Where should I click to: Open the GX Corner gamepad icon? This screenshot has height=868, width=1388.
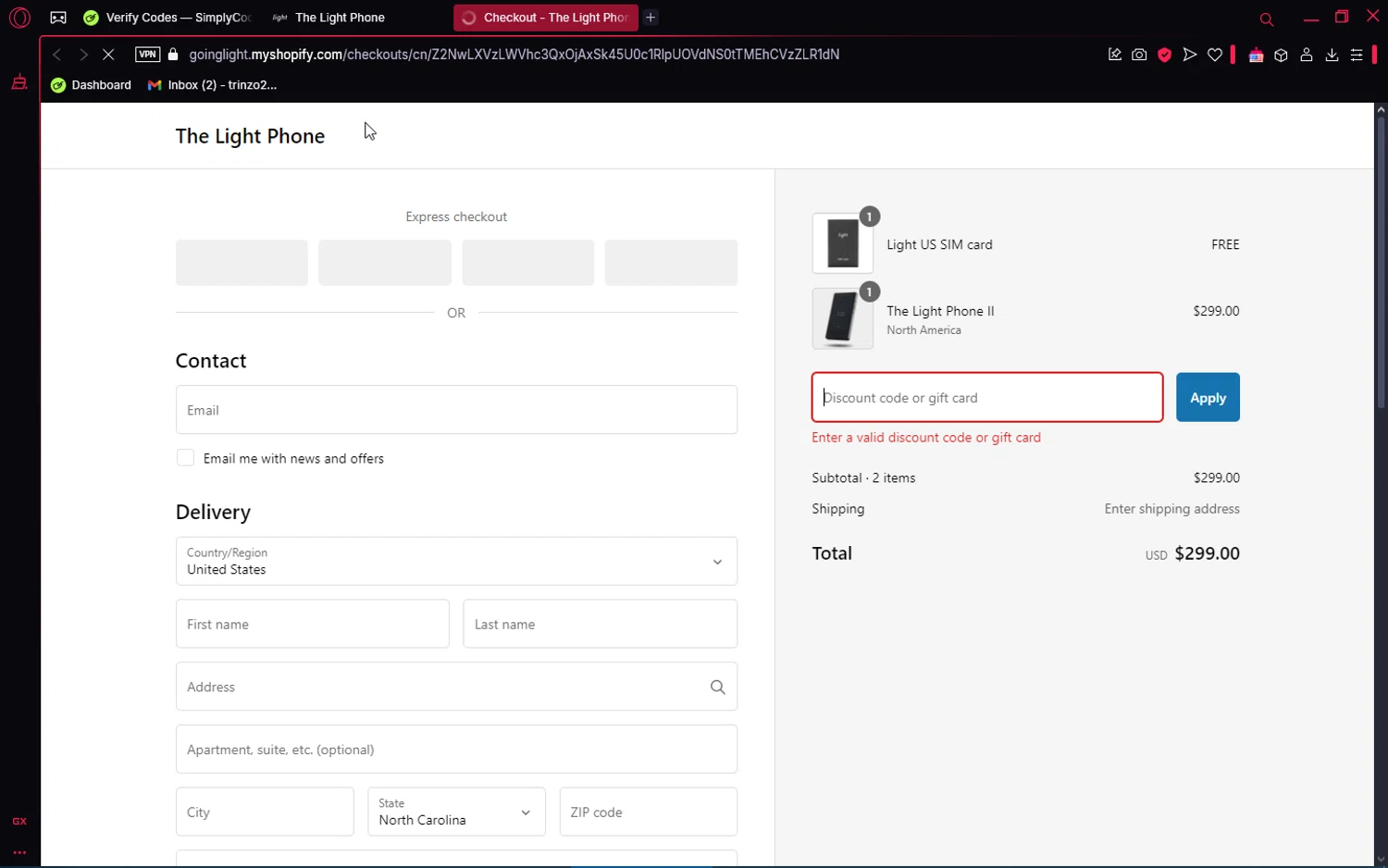(58, 18)
